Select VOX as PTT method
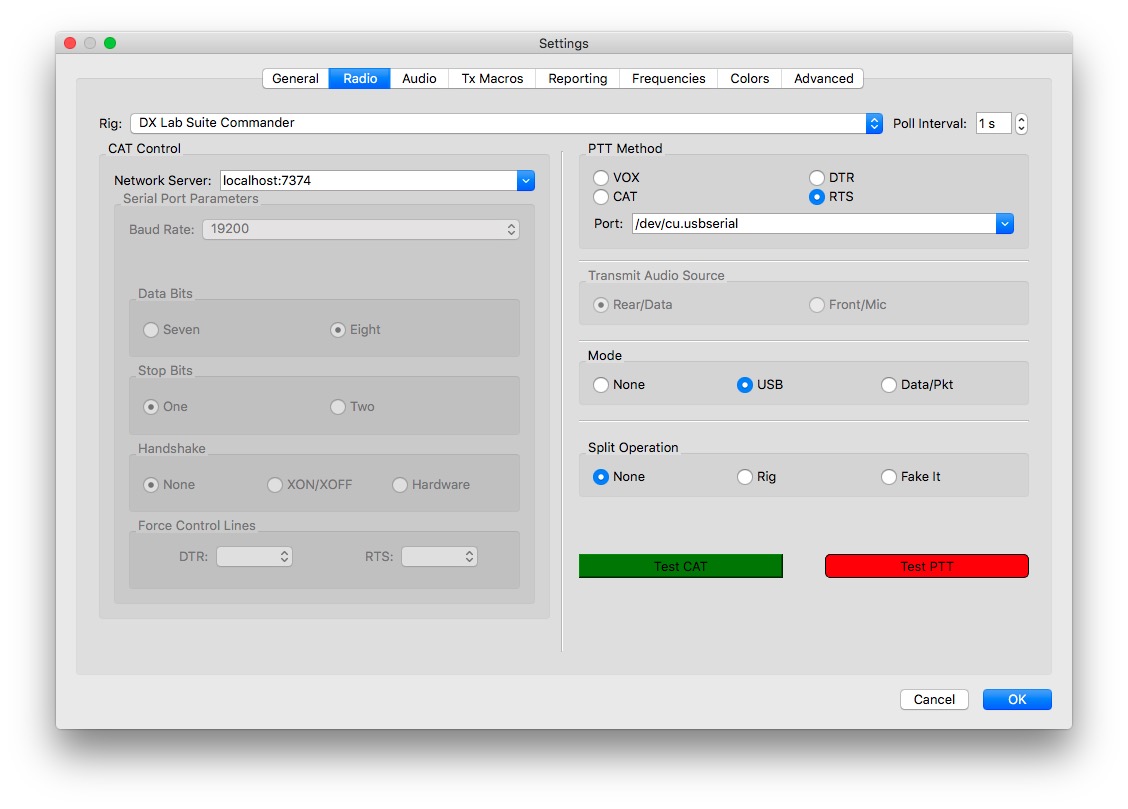Viewport: 1128px width, 809px height. click(x=601, y=178)
